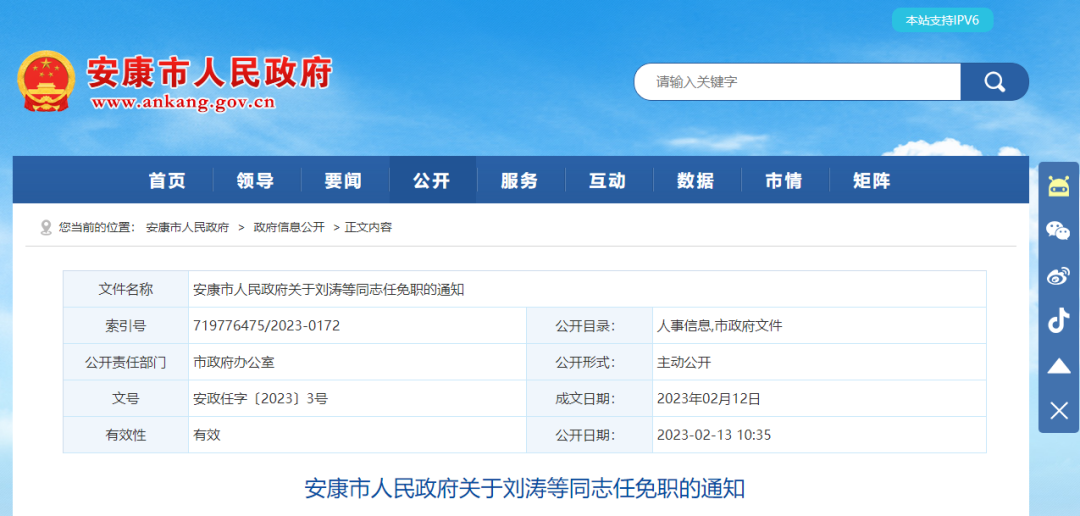The image size is (1080, 516).
Task: Go to the 互动 navigation tab
Action: pos(608,181)
